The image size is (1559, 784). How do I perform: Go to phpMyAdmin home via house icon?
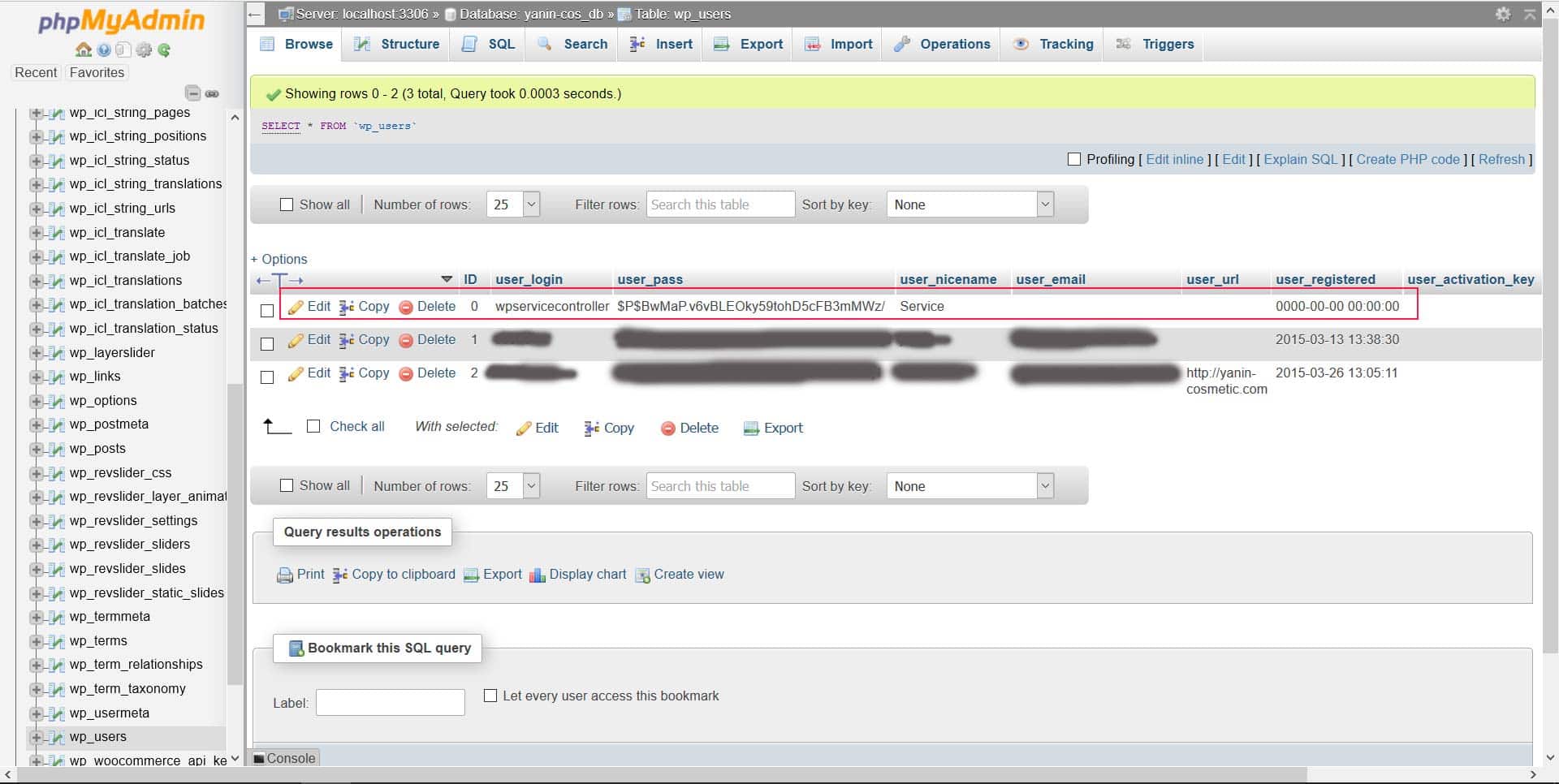83,50
